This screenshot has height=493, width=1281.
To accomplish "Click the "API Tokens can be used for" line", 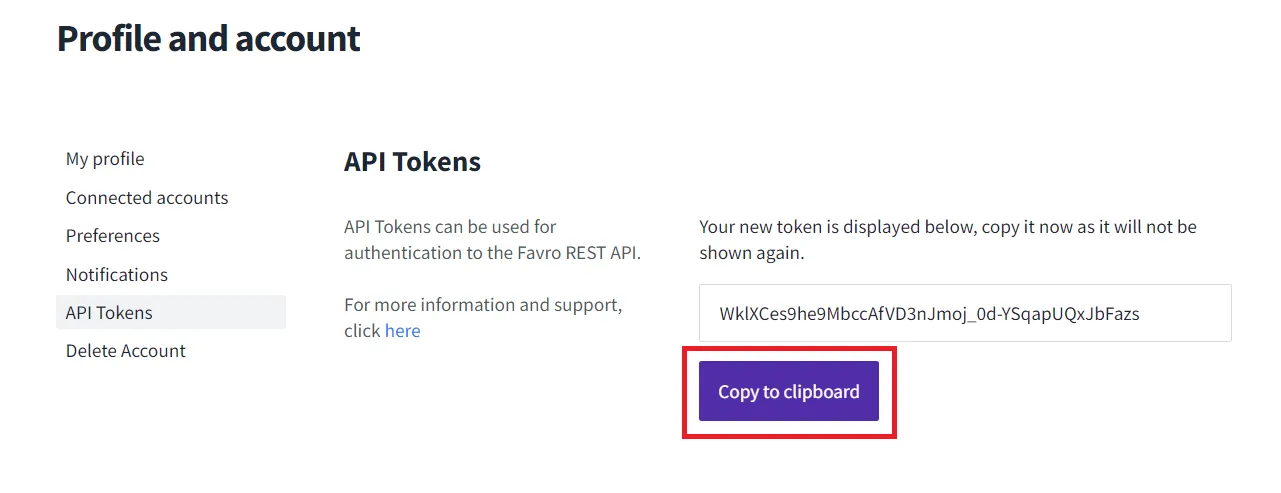I will point(450,227).
